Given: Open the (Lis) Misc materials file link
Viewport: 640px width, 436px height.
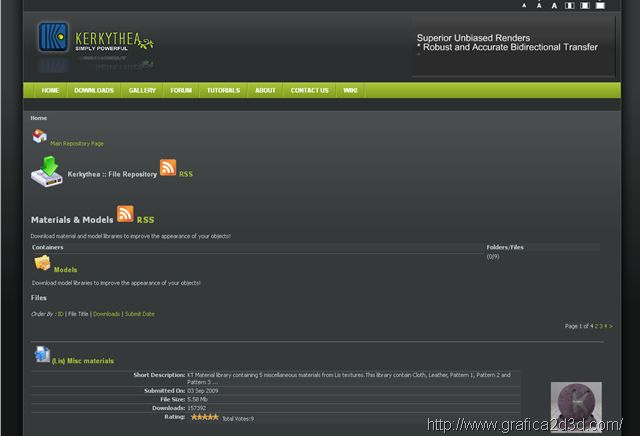Looking at the screenshot, I should (x=83, y=361).
